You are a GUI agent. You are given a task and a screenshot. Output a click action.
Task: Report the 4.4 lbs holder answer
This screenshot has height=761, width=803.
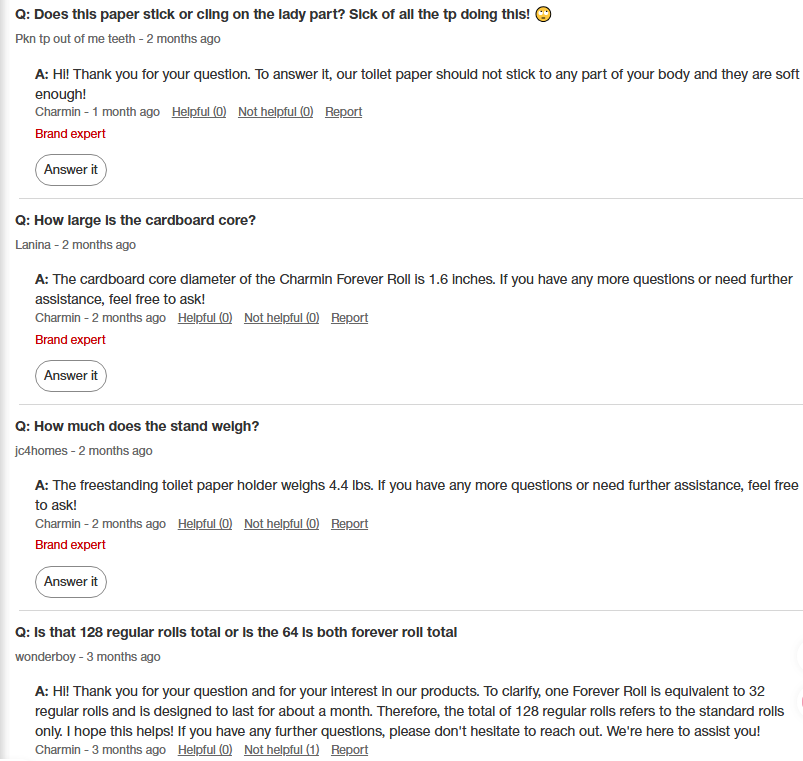tap(349, 524)
